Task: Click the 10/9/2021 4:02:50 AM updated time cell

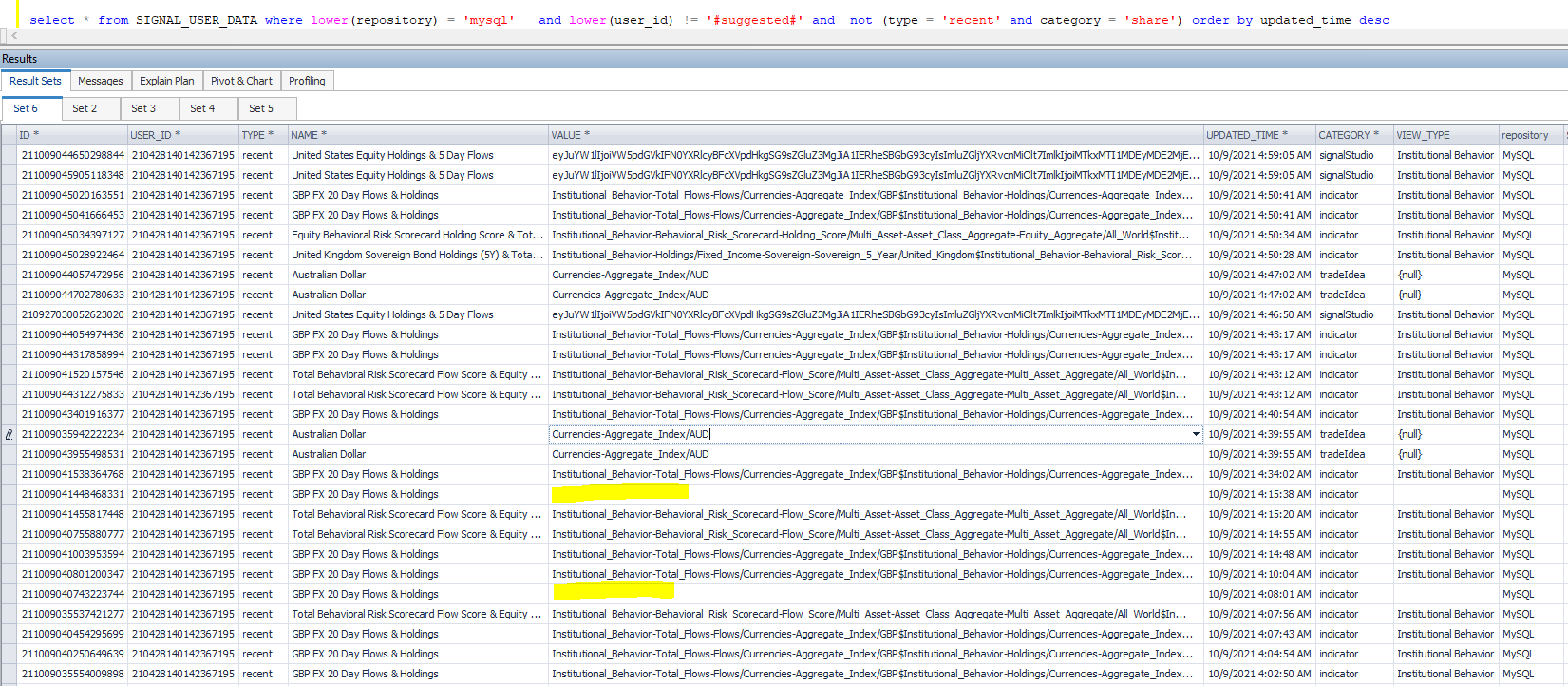Action: coord(1259,674)
